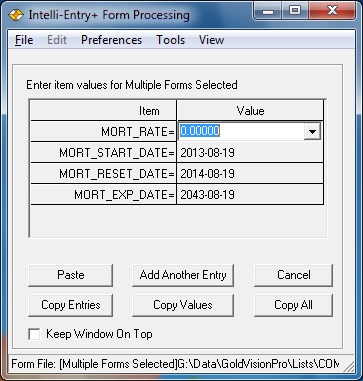The height and width of the screenshot is (381, 363).
Task: Click the MORT_RATE value field 0.00000
Action: point(241,131)
